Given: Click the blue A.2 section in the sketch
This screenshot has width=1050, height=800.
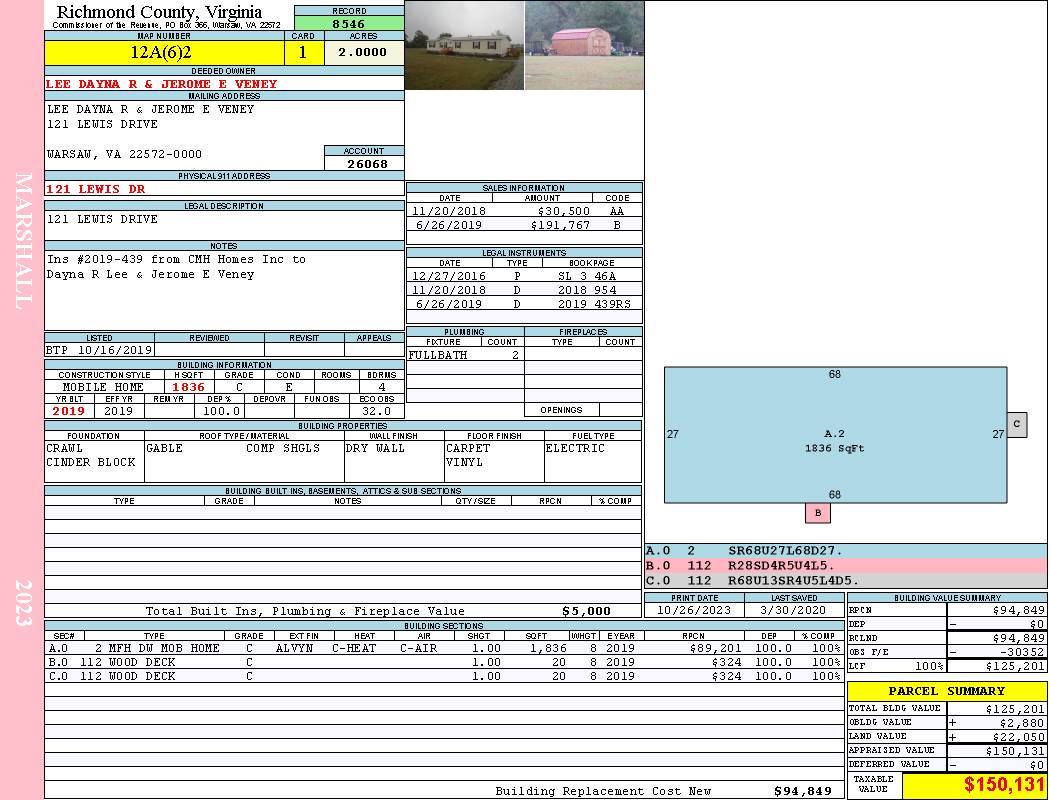Looking at the screenshot, I should coord(834,435).
